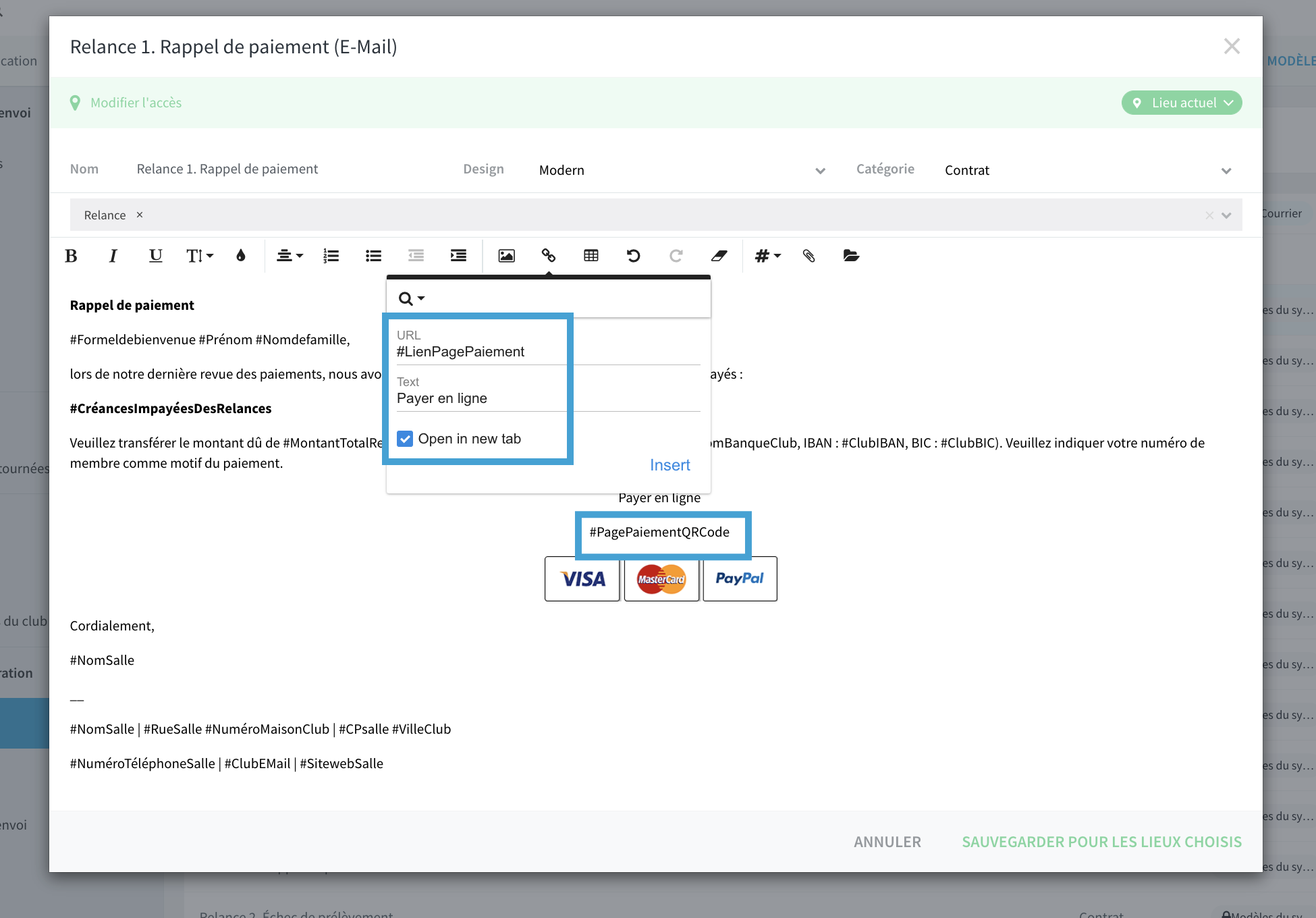Click the 'Payer en ligne' link text in body
This screenshot has width=1316, height=918.
(659, 498)
